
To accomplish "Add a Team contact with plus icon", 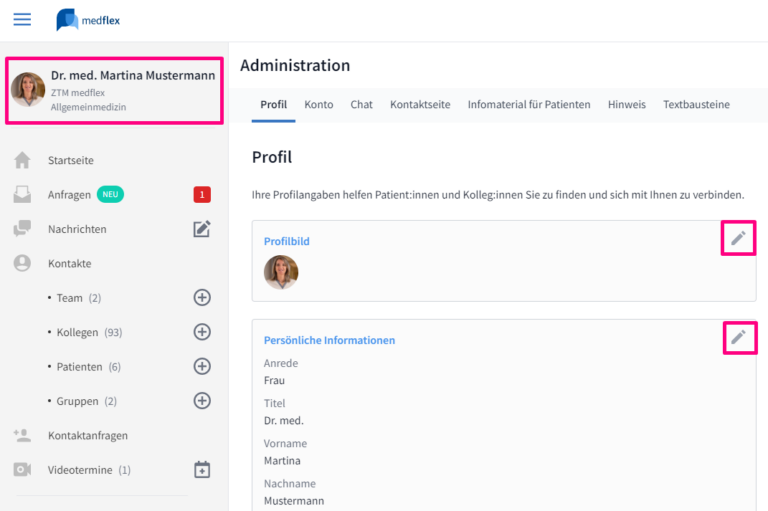I will point(202,297).
